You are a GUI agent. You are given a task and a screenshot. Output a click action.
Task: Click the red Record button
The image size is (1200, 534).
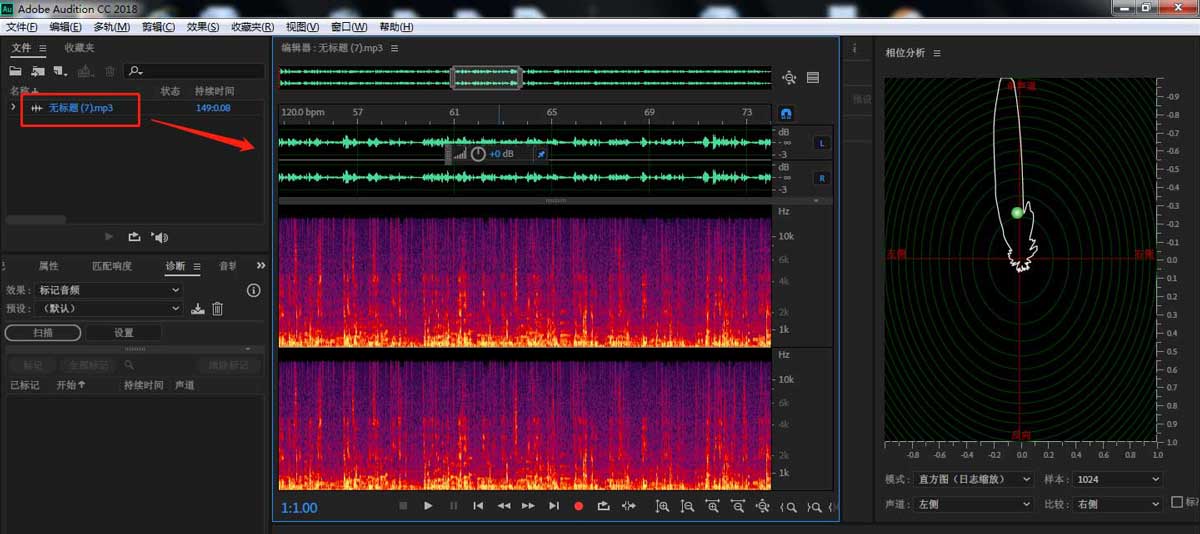[x=578, y=506]
